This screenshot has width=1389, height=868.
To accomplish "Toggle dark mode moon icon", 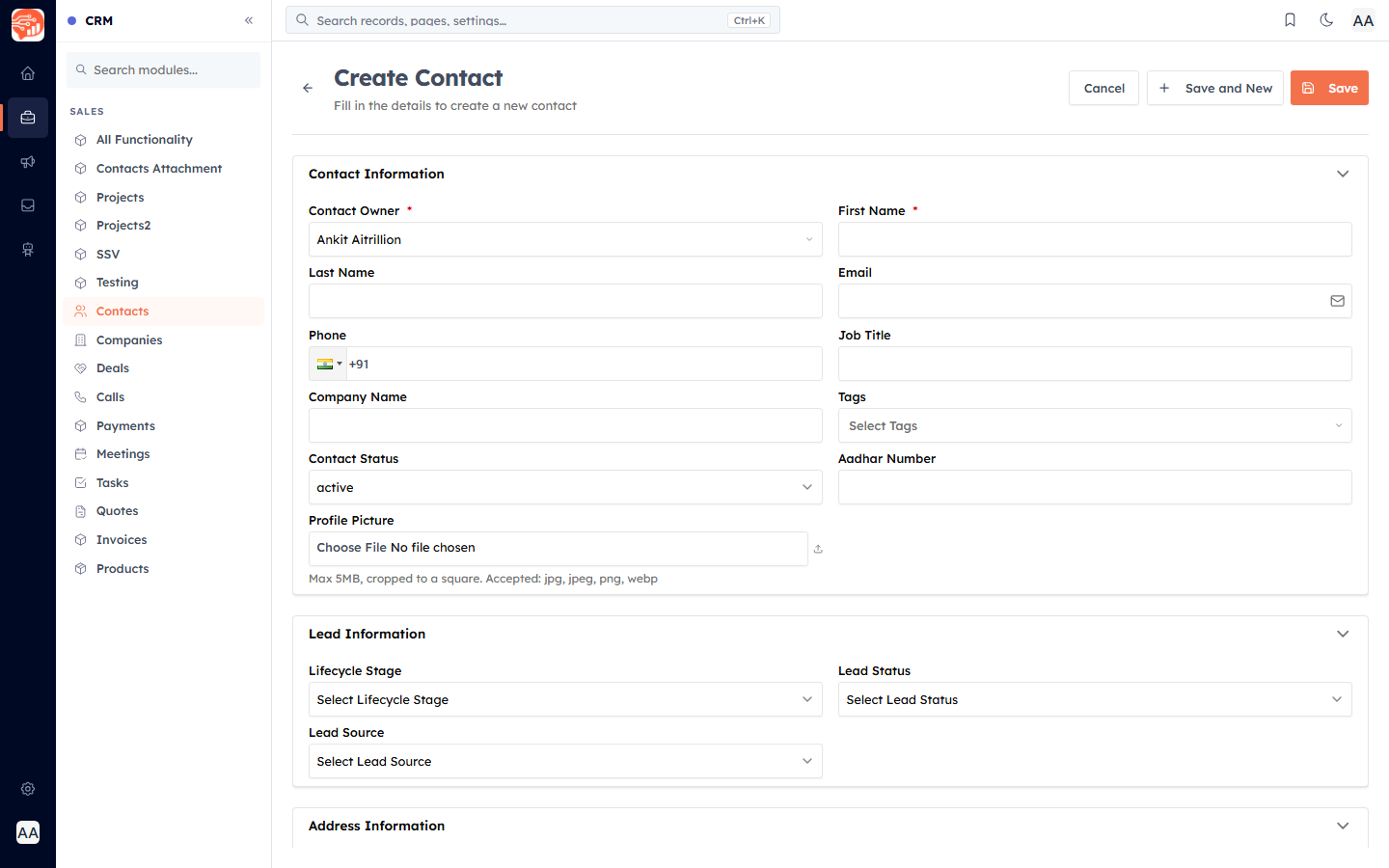I will 1326,20.
